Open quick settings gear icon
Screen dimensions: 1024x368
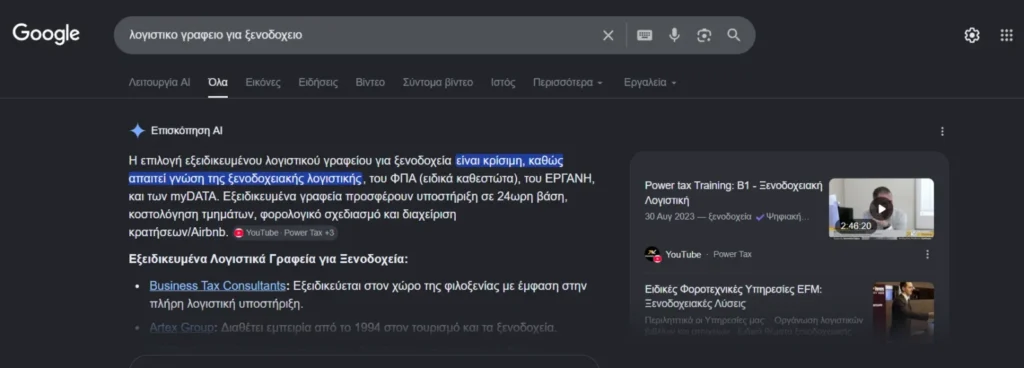pyautogui.click(x=972, y=35)
